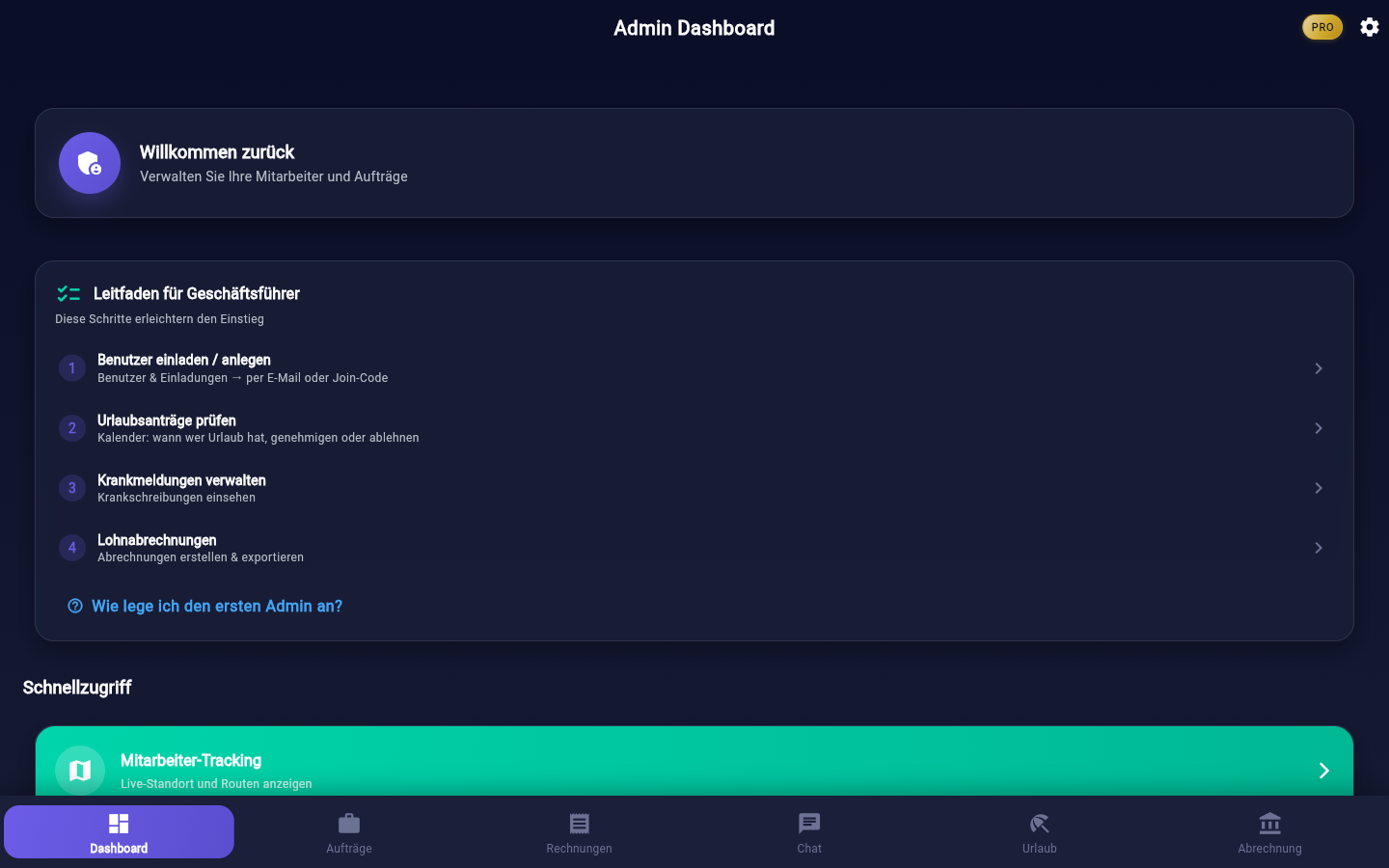Expand the Benutzer einladen / anlegen chevron
This screenshot has width=1389, height=868.
[1319, 368]
